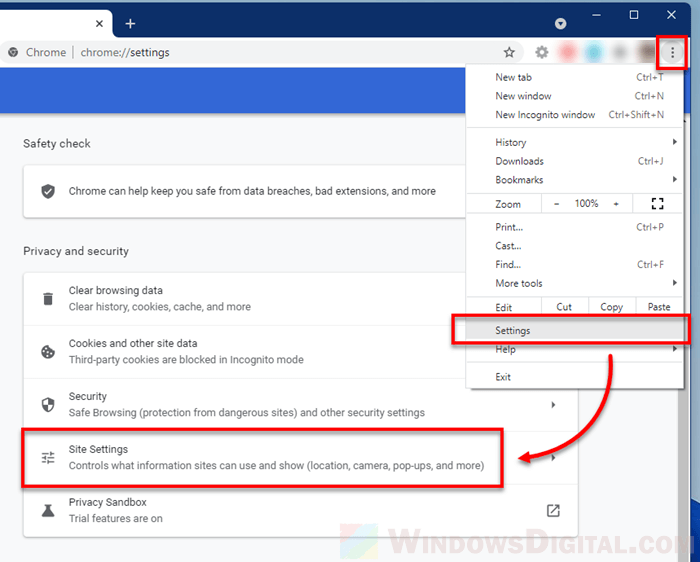
Task: Choose New window from the menu
Action: pos(575,96)
